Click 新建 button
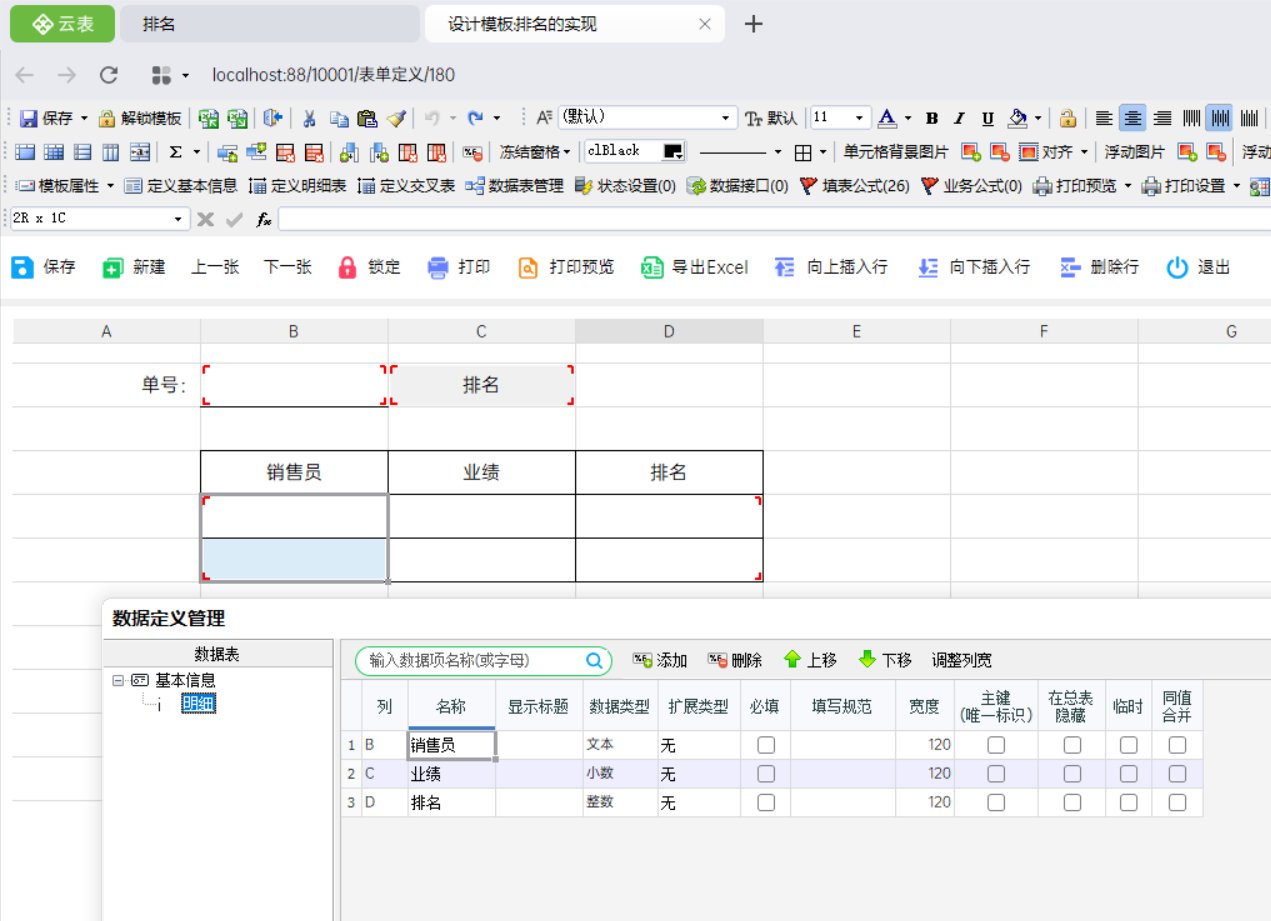 coord(134,267)
